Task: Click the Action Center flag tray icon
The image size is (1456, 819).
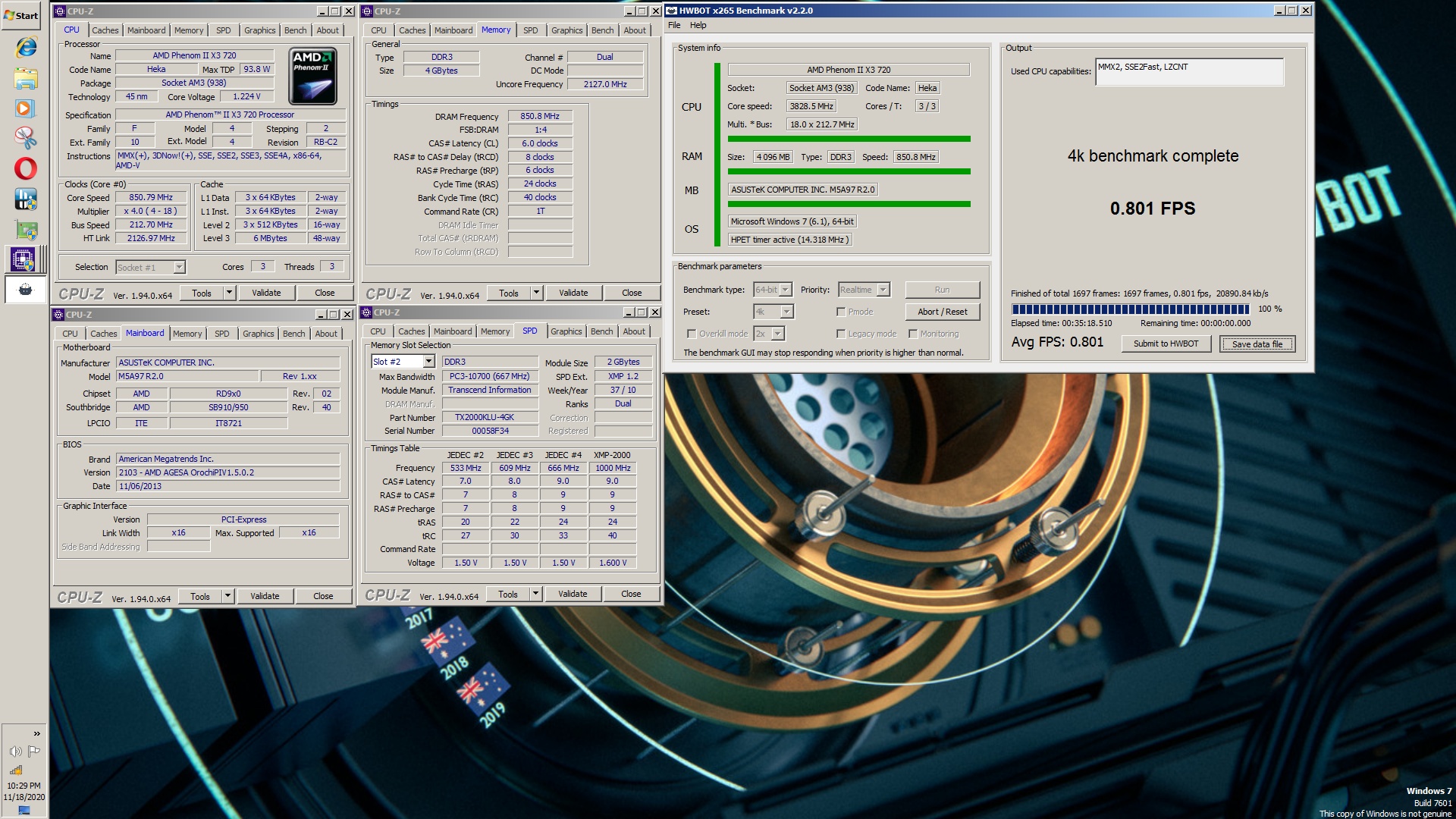Action: (34, 752)
